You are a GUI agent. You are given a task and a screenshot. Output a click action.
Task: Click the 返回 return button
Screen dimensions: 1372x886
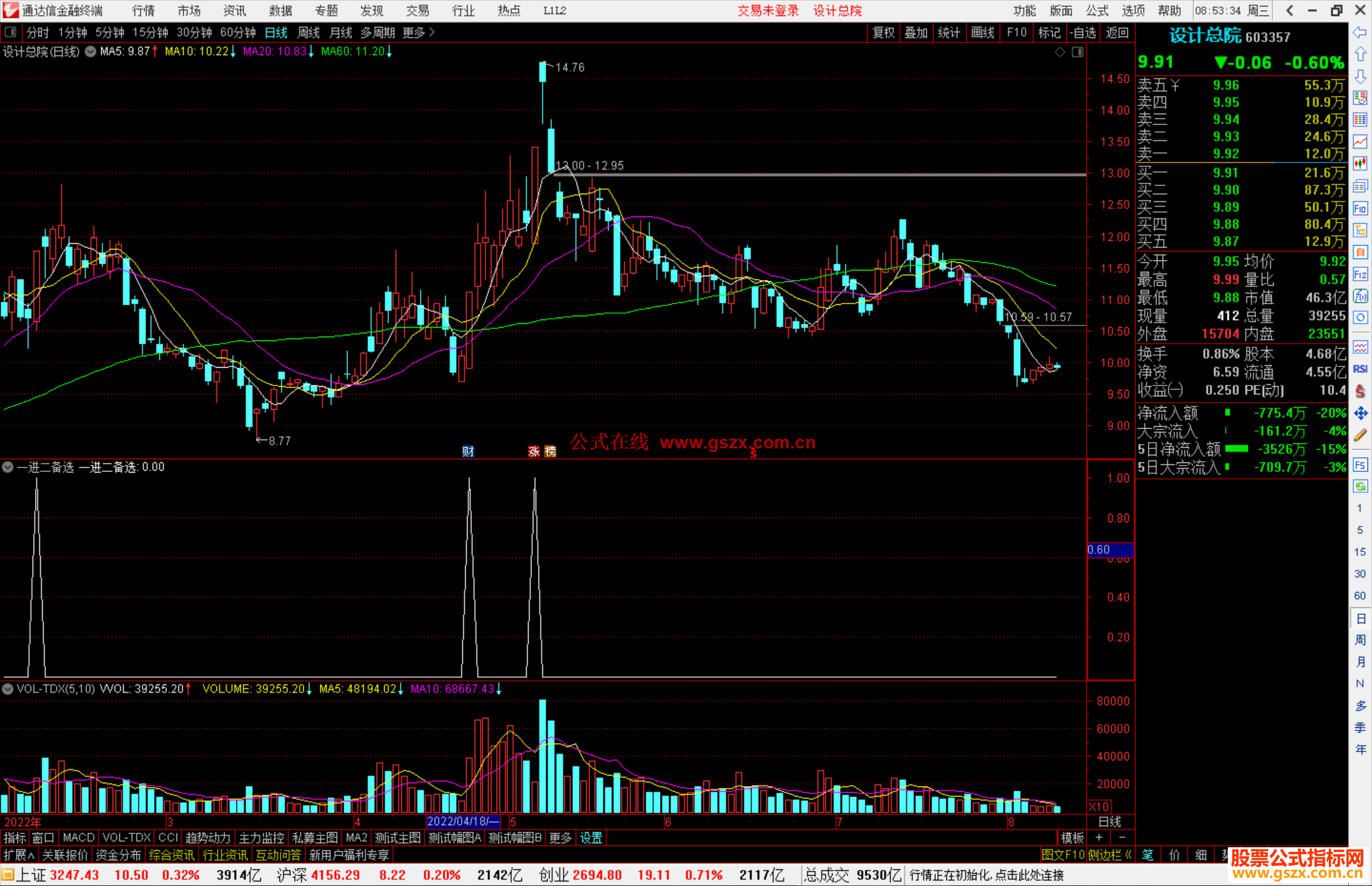click(x=1117, y=32)
